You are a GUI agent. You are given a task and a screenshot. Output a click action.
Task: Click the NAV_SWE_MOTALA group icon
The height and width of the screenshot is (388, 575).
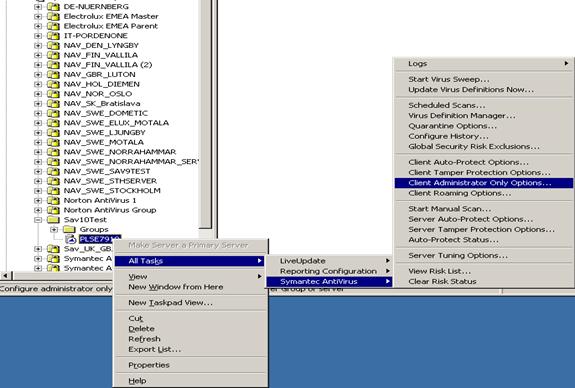pyautogui.click(x=53, y=142)
